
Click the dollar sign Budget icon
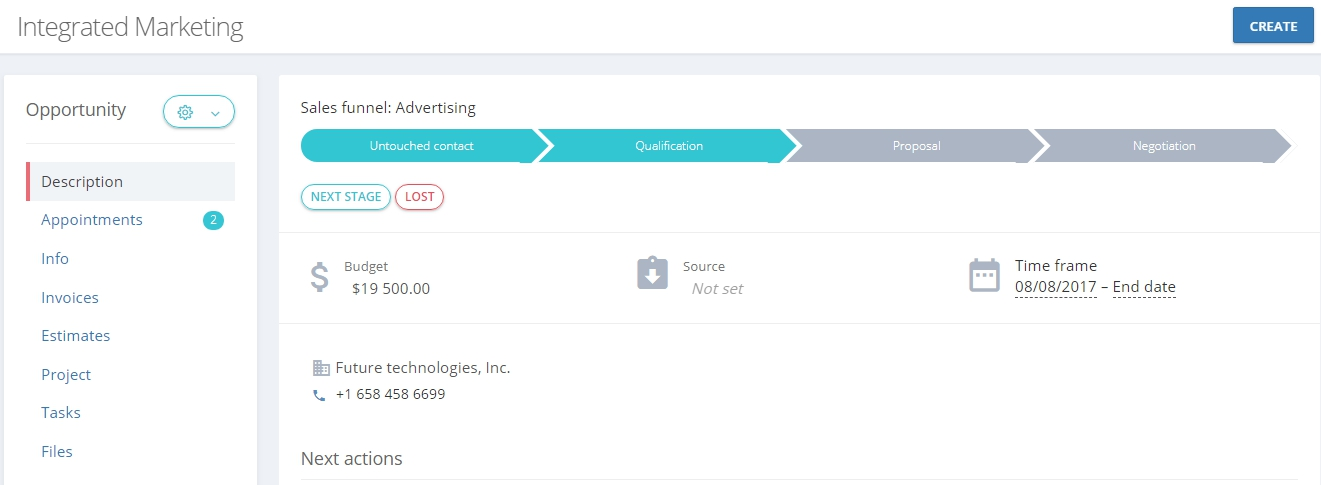(x=319, y=277)
